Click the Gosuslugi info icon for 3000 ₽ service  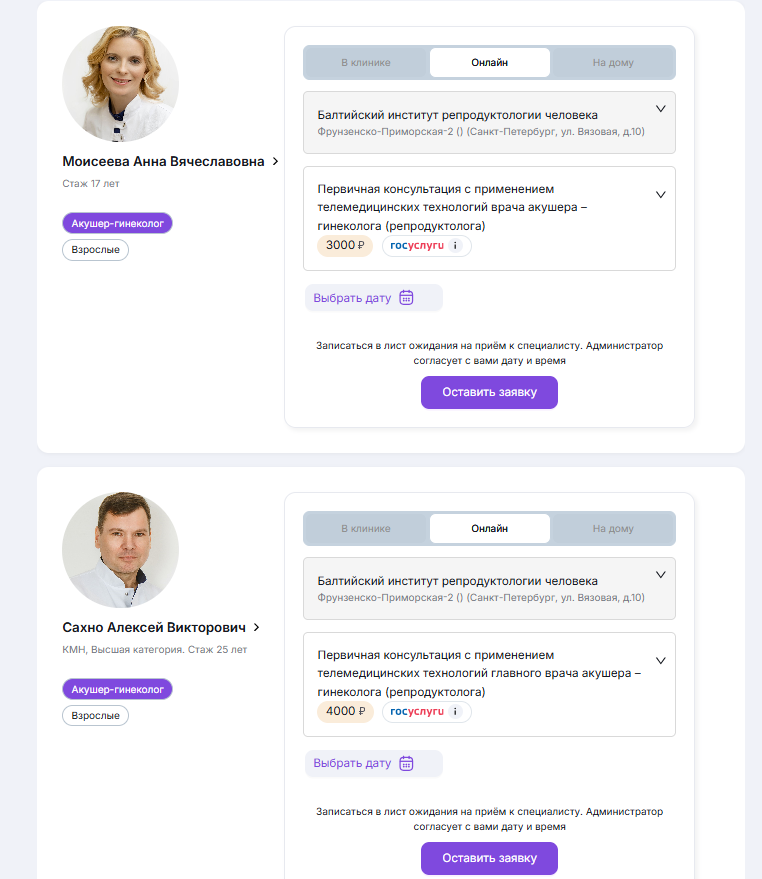pos(455,246)
